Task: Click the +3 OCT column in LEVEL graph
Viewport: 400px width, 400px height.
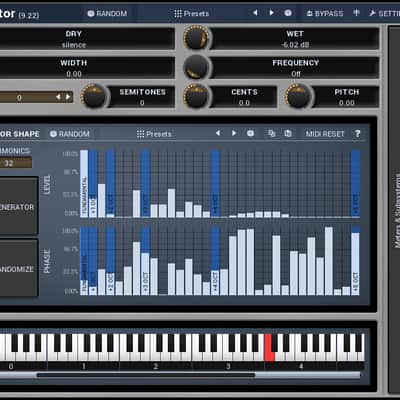Action: tap(145, 184)
